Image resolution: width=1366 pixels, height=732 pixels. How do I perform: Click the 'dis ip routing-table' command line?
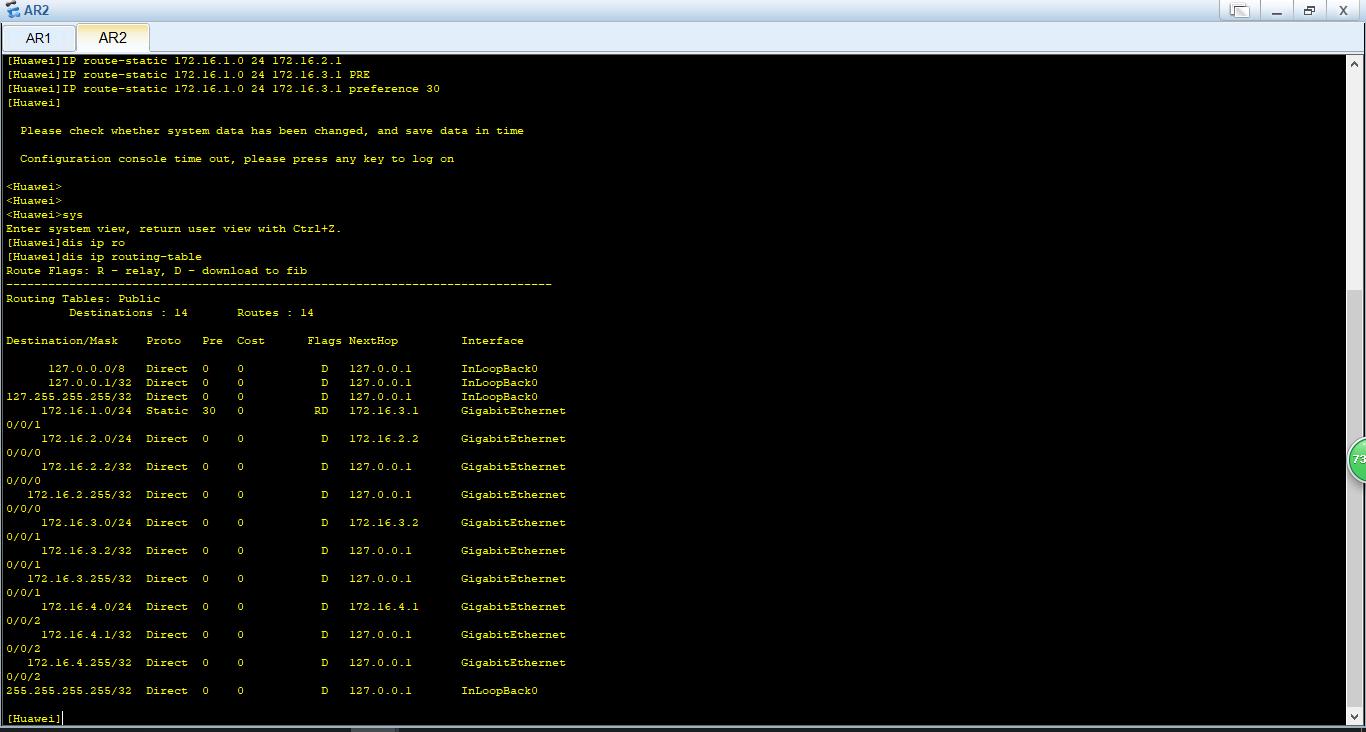tap(104, 257)
